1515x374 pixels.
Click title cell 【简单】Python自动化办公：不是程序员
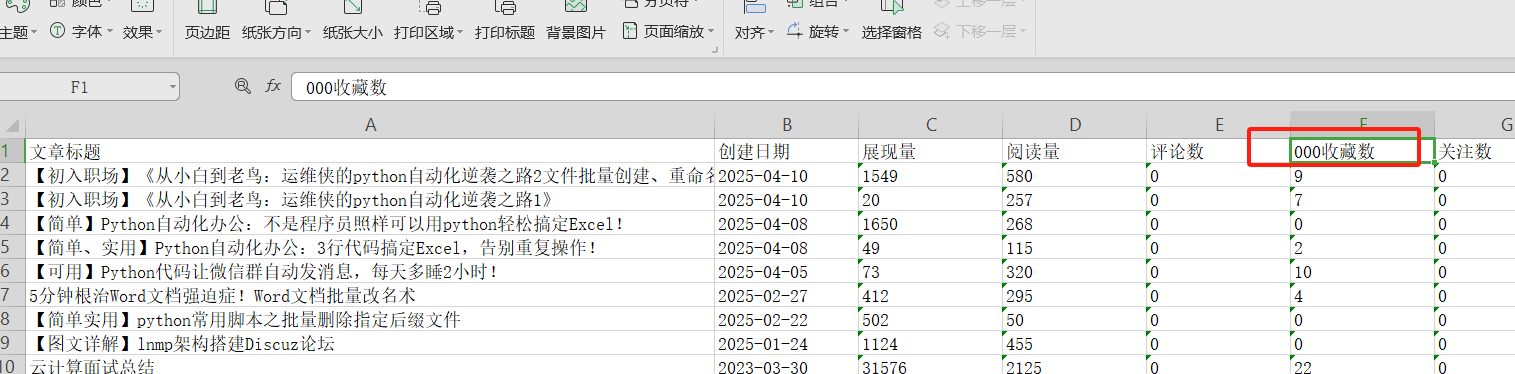[370, 223]
